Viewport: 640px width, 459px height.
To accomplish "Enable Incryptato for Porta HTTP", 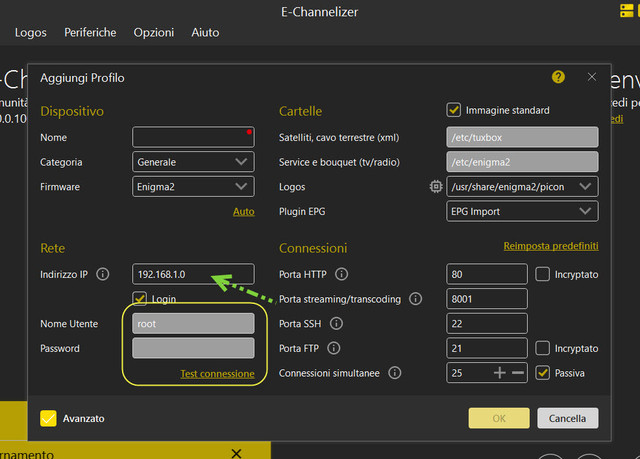I will [x=543, y=274].
